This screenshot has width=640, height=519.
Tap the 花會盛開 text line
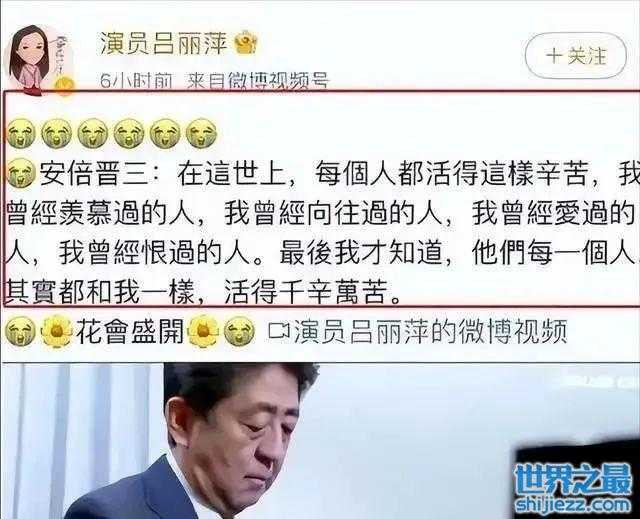[130, 331]
